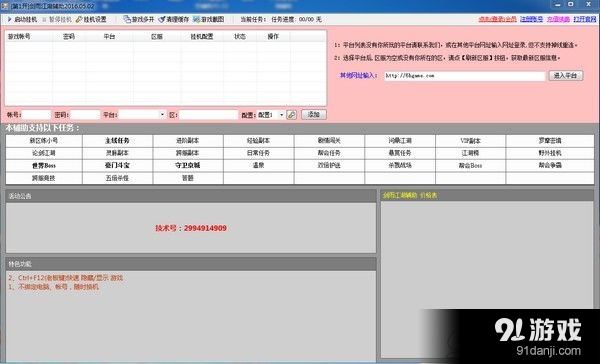This screenshot has width=600, height=364.
Task: Click the 清理缓存 broom icon
Action: pyautogui.click(x=162, y=19)
